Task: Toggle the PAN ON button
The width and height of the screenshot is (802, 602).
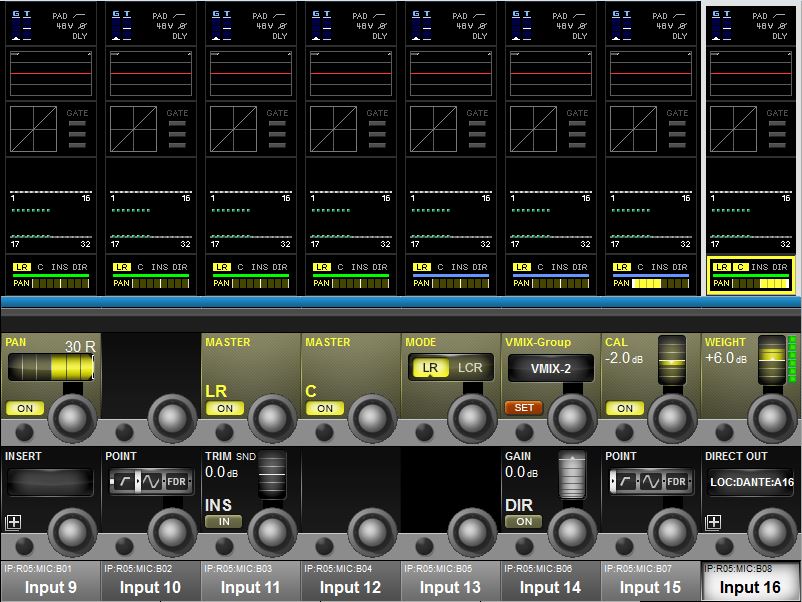Action: click(24, 408)
